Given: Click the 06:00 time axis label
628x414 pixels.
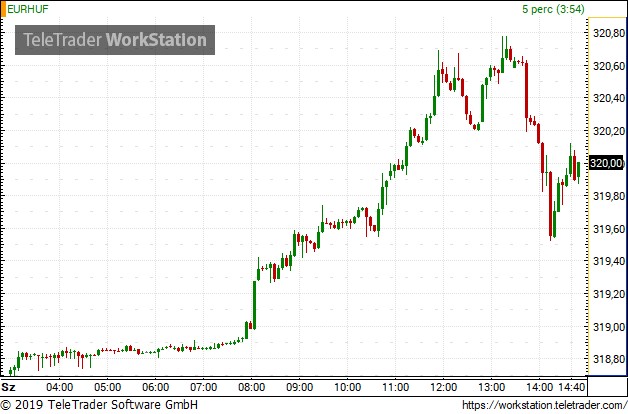Looking at the screenshot, I should click(156, 387).
